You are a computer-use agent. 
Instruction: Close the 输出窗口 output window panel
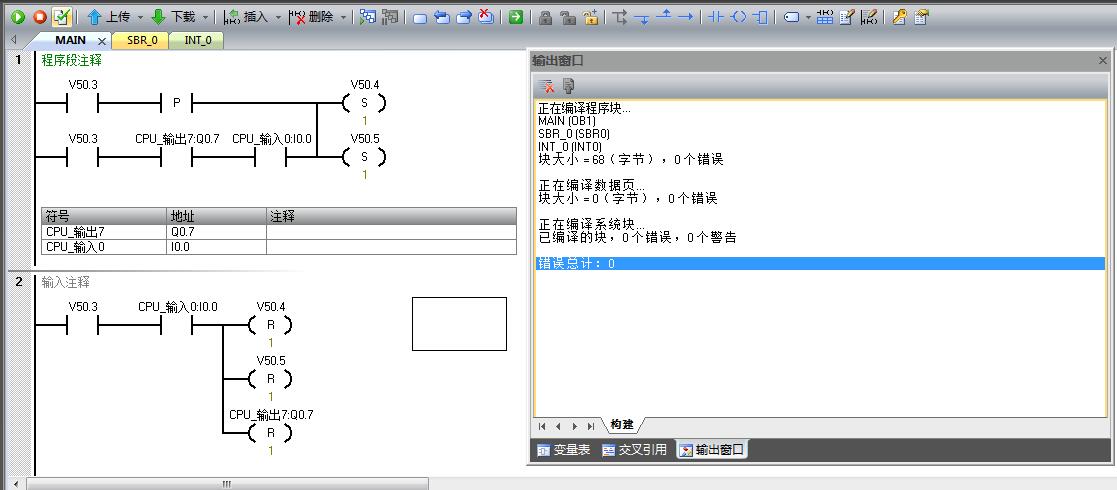(x=1103, y=61)
